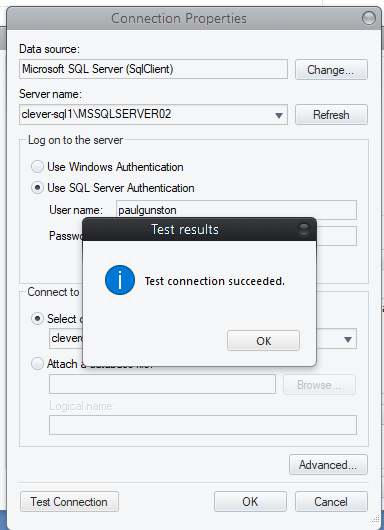This screenshot has height=530, width=384.
Task: Click the blue information icon in Test results
Action: pyautogui.click(x=120, y=280)
